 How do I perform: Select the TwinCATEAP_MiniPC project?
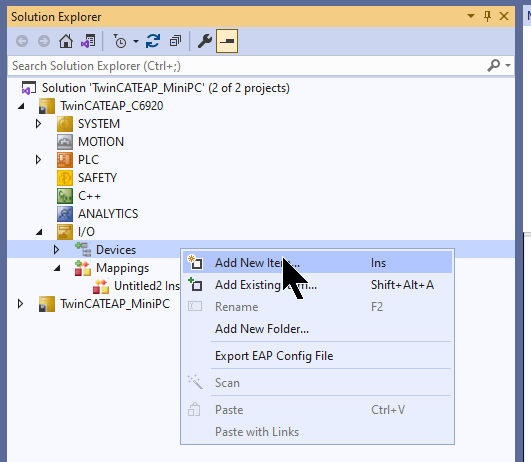115,304
